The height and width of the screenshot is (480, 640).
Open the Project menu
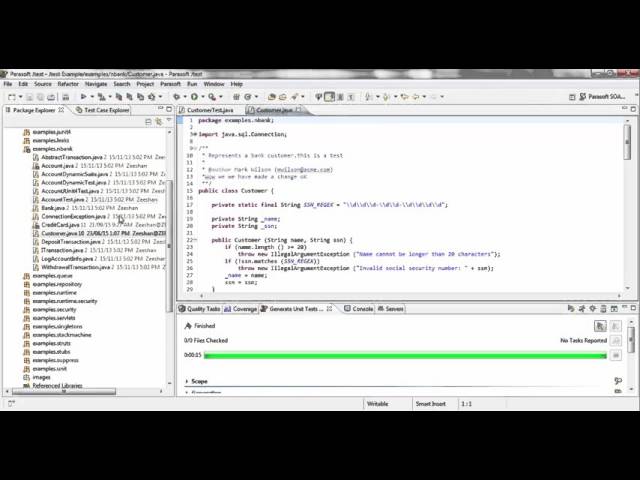145,84
